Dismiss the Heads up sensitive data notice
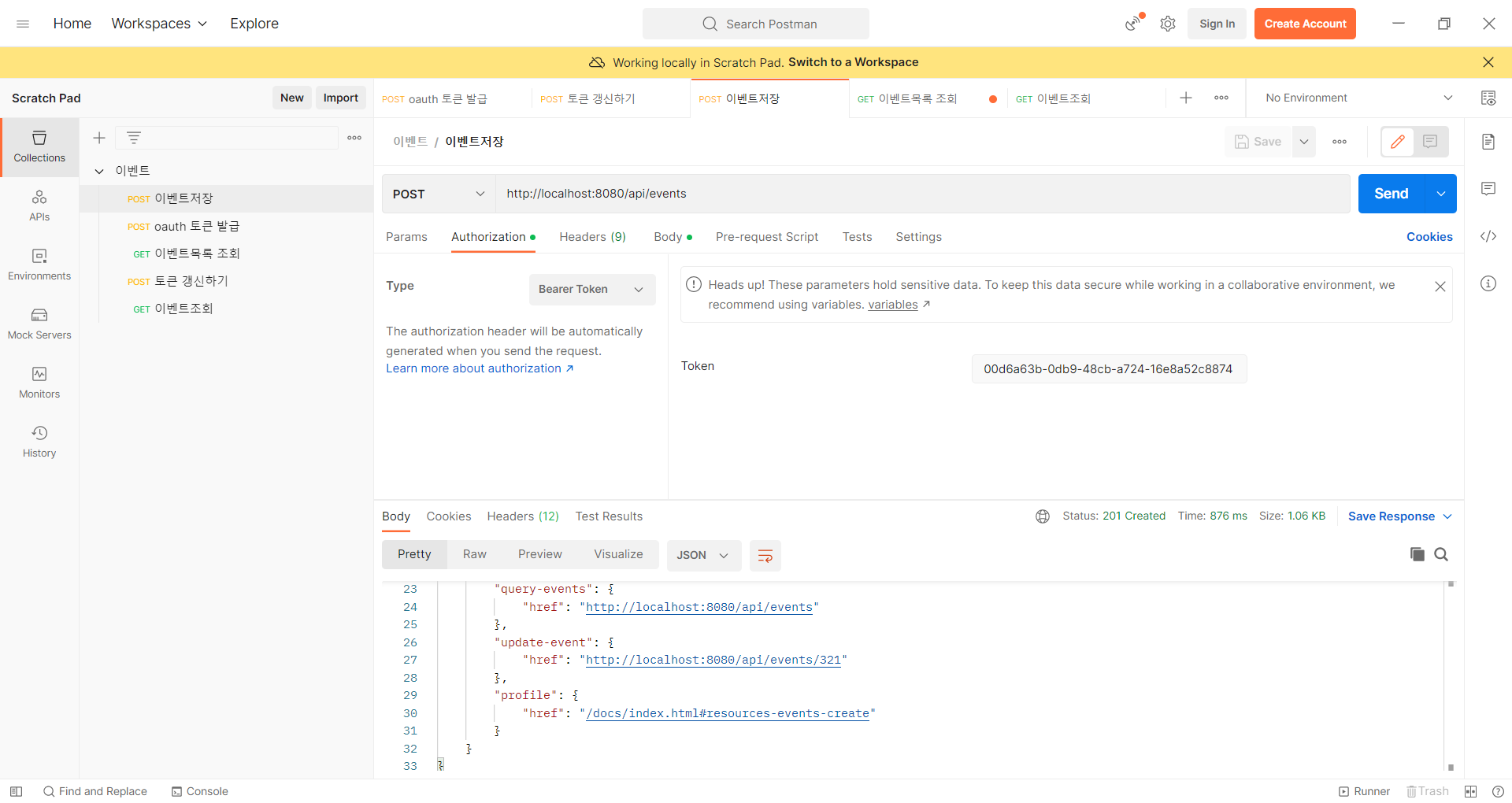The width and height of the screenshot is (1512, 803). tap(1440, 287)
